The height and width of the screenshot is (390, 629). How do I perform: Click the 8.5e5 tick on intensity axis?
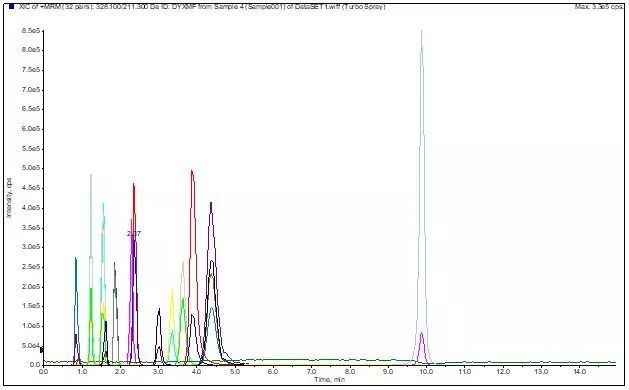[x=31, y=31]
